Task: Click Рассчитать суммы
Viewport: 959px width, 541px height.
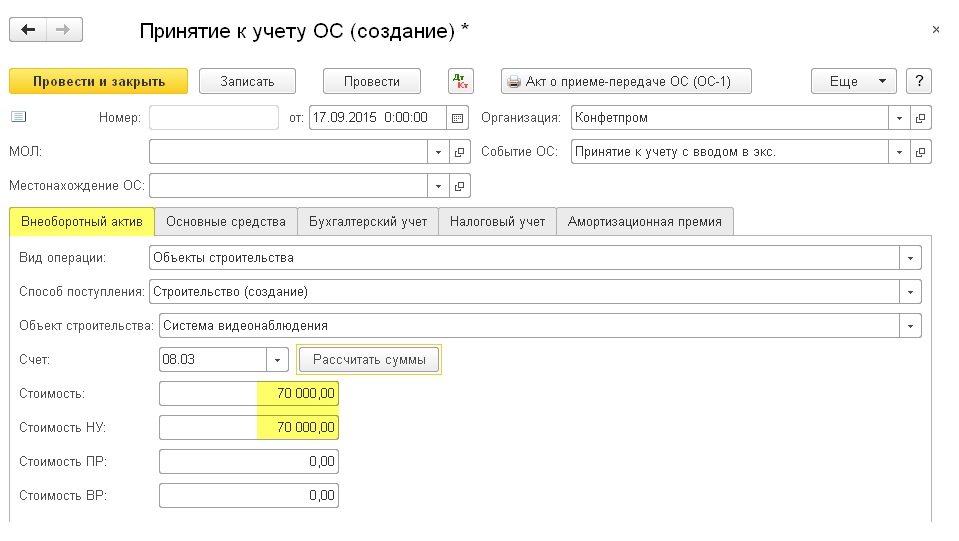Action: coord(369,359)
